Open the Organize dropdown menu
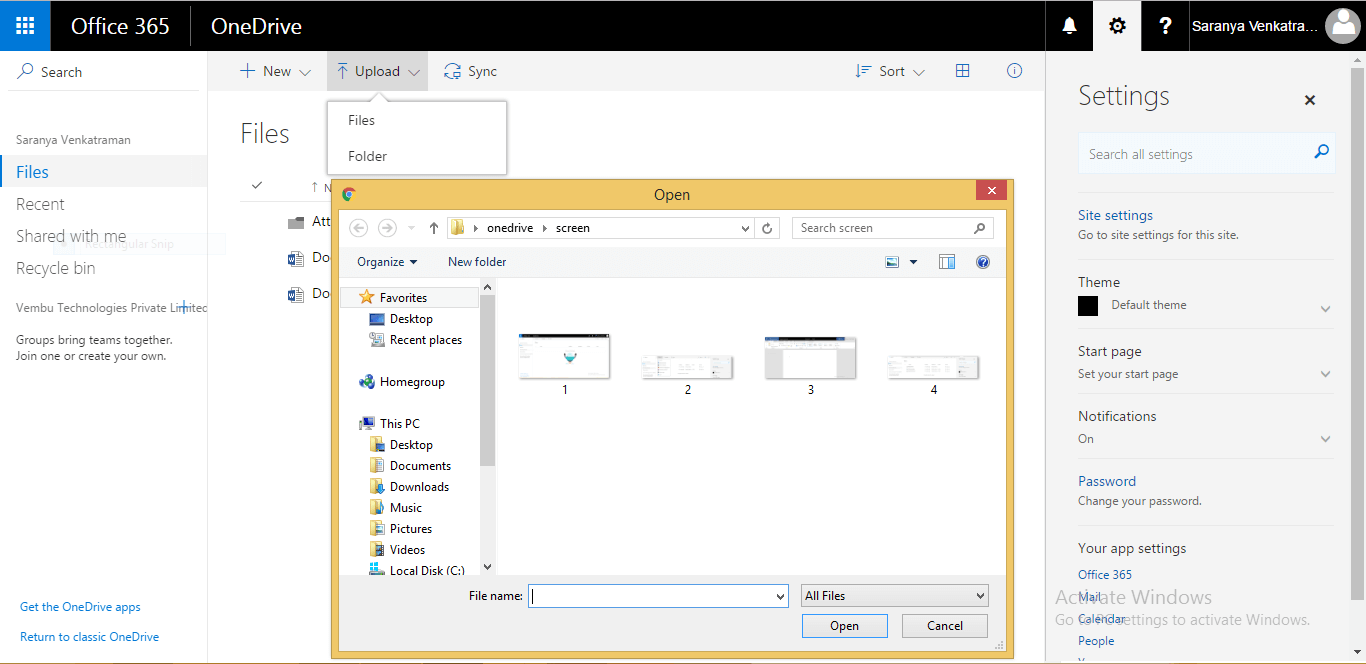Image resolution: width=1366 pixels, height=664 pixels. (387, 262)
